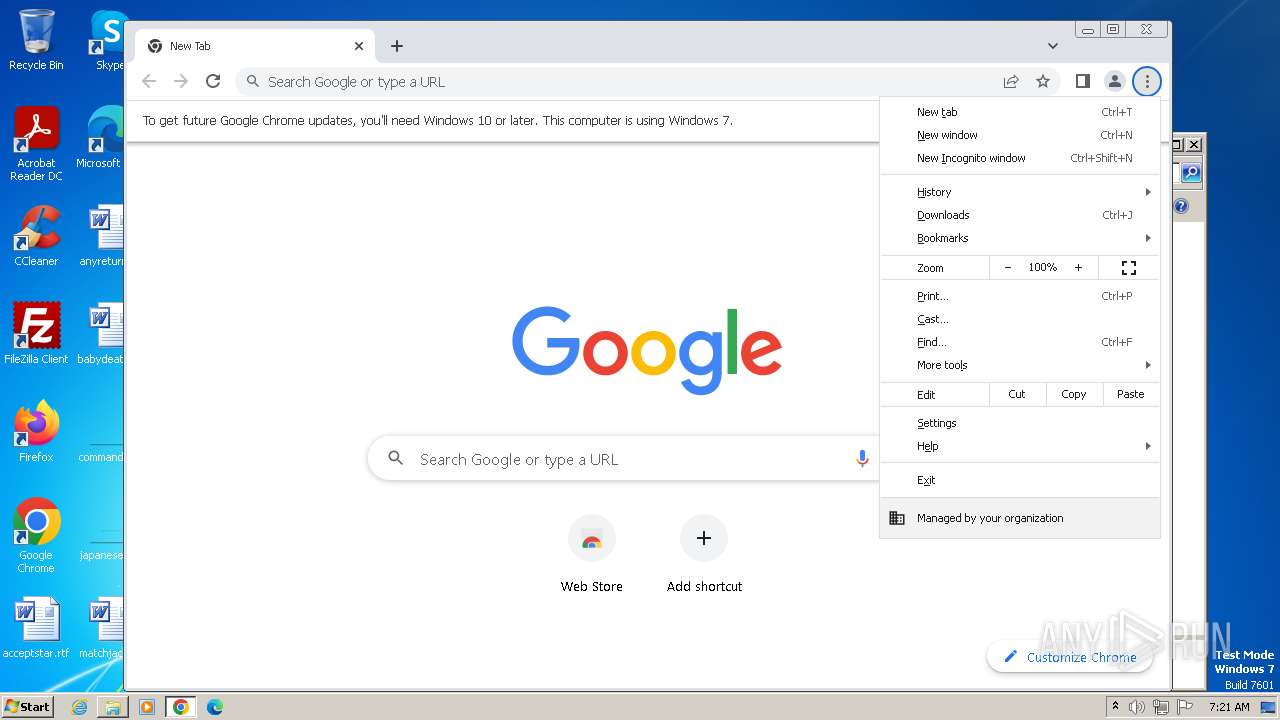Show hidden tray icons arrow
This screenshot has width=1280, height=720.
click(1115, 707)
